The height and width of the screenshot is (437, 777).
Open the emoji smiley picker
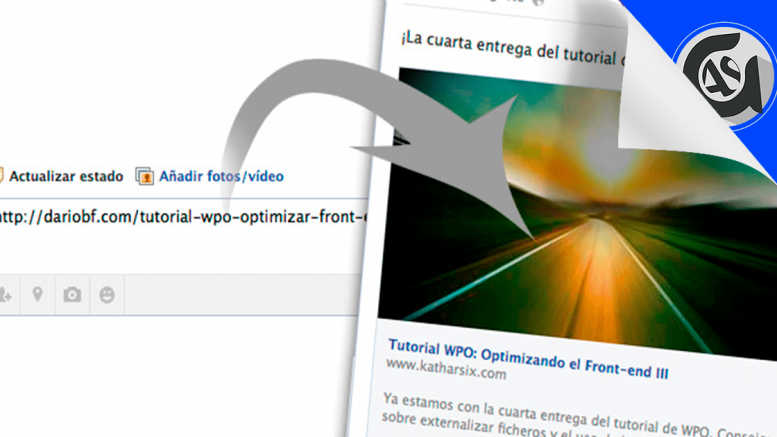tap(107, 295)
